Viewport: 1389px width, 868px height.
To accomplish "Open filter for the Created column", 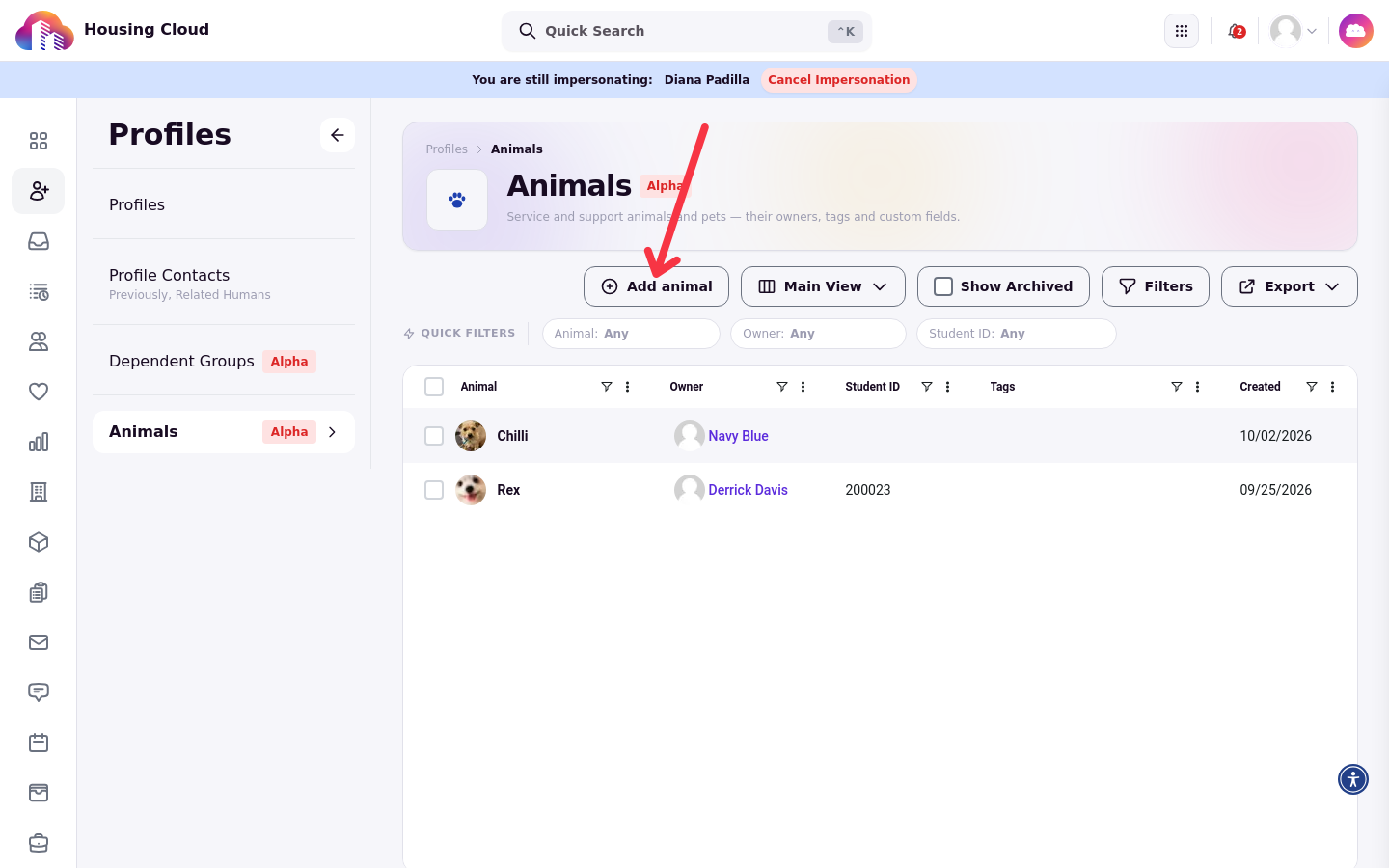I will tap(1312, 387).
